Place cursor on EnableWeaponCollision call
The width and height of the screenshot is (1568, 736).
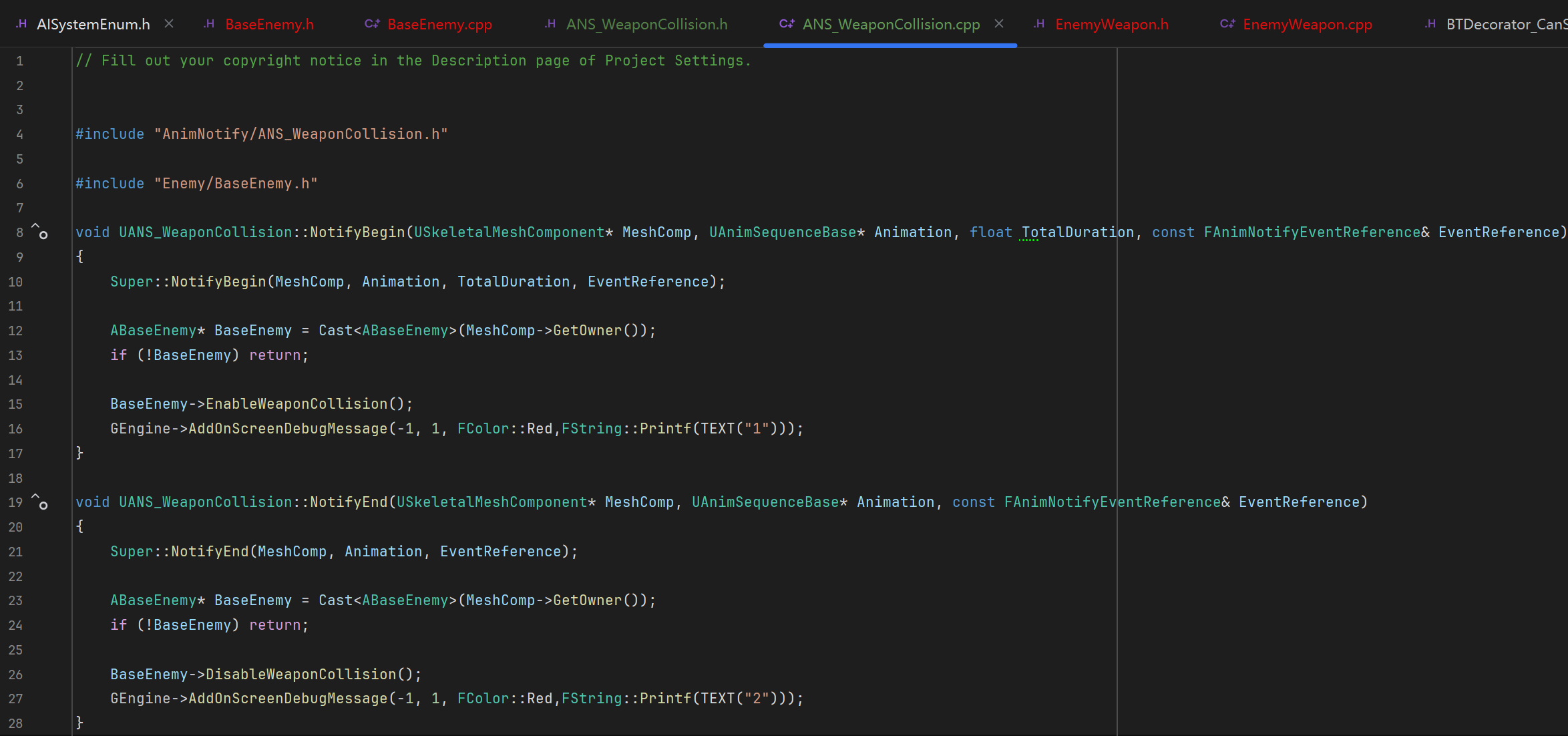(296, 404)
